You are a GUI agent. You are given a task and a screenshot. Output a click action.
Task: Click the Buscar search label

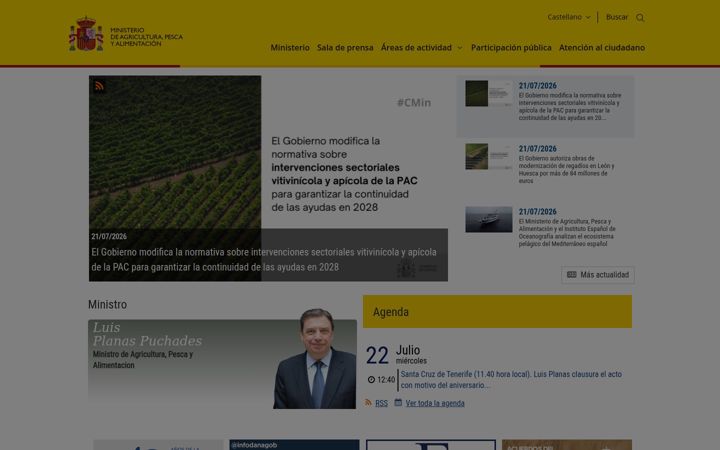[x=617, y=17]
